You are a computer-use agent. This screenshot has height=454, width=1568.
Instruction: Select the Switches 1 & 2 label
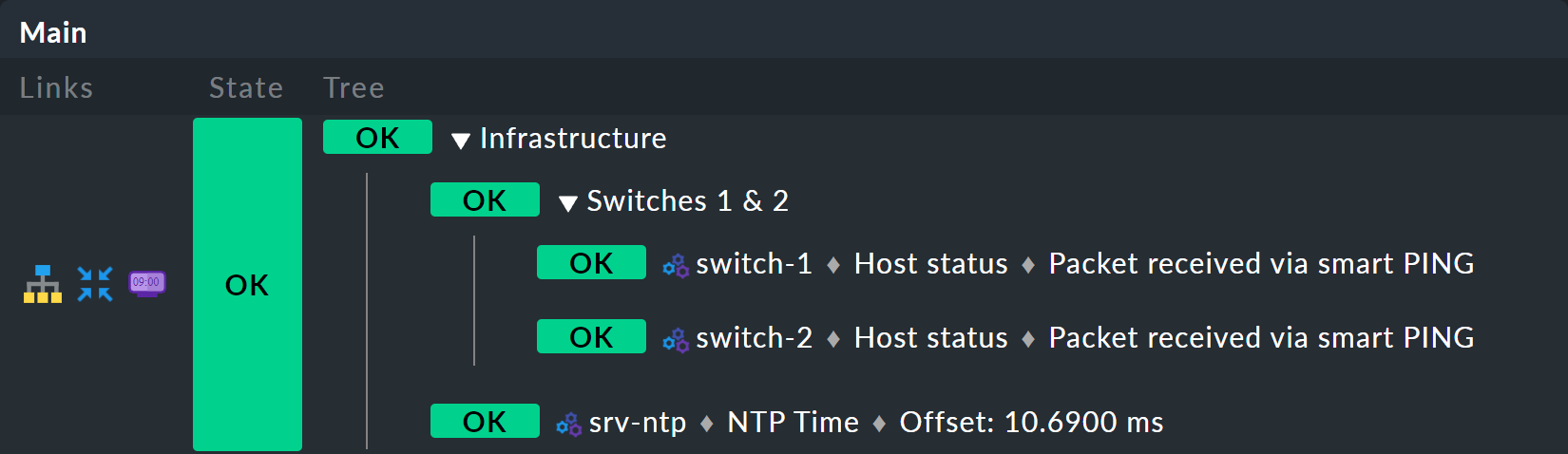tap(687, 201)
